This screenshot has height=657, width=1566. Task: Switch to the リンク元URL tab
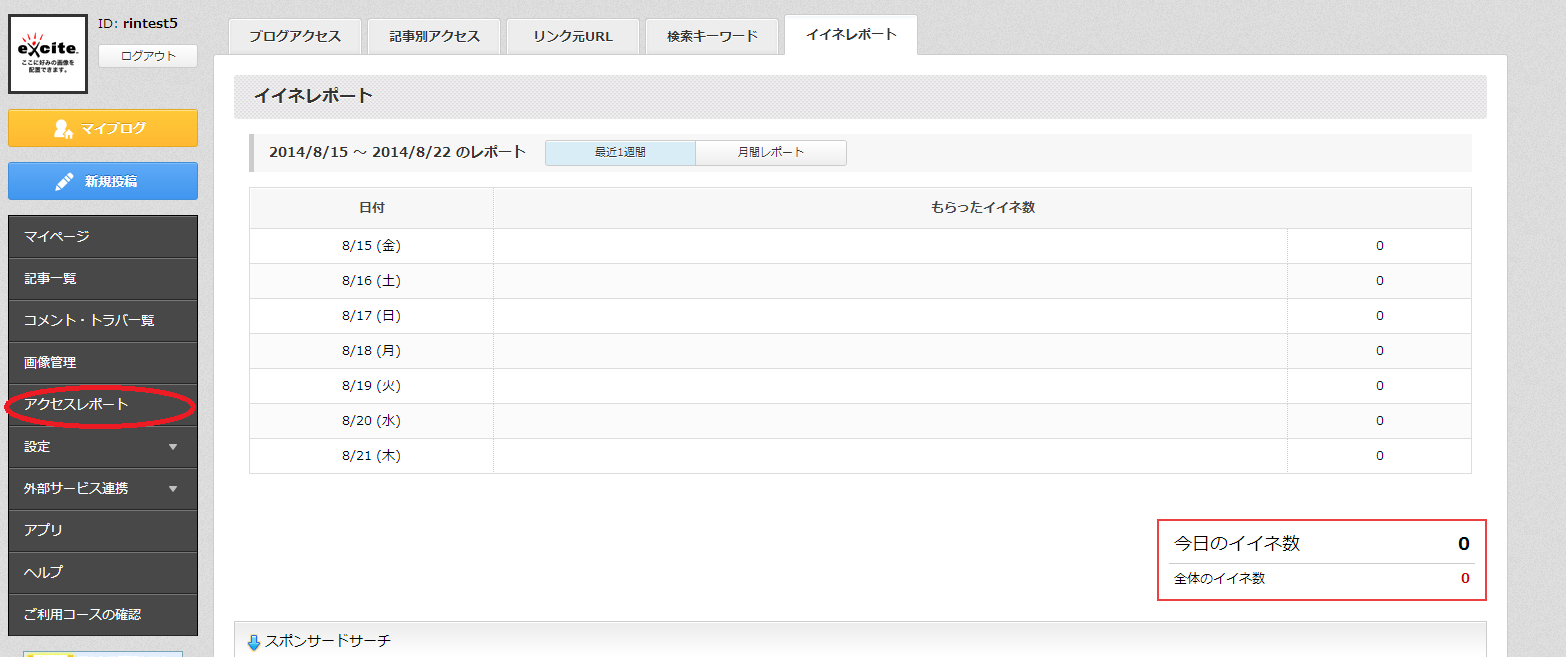point(573,36)
